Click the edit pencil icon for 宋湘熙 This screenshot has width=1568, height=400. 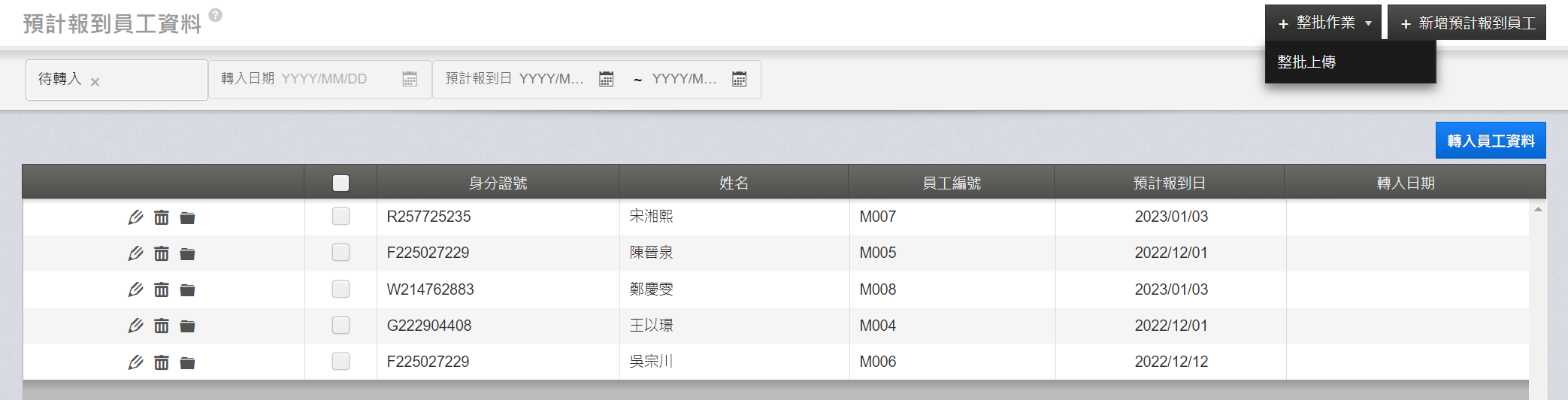tap(135, 217)
